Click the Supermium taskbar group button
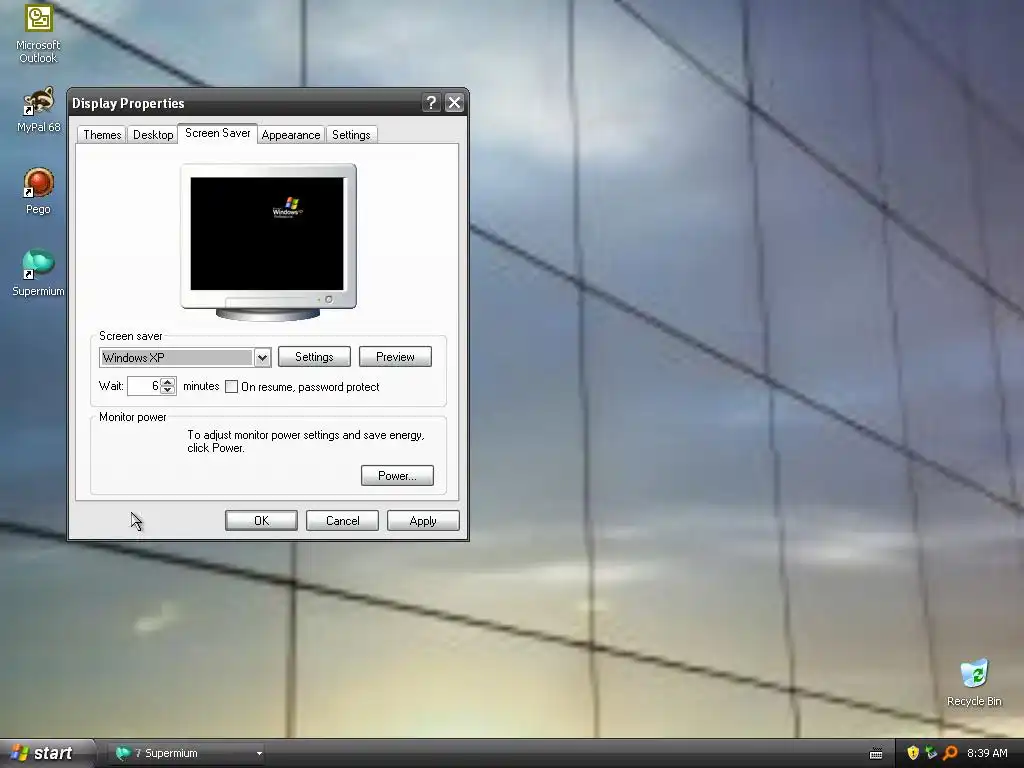This screenshot has height=768, width=1024. [186, 753]
